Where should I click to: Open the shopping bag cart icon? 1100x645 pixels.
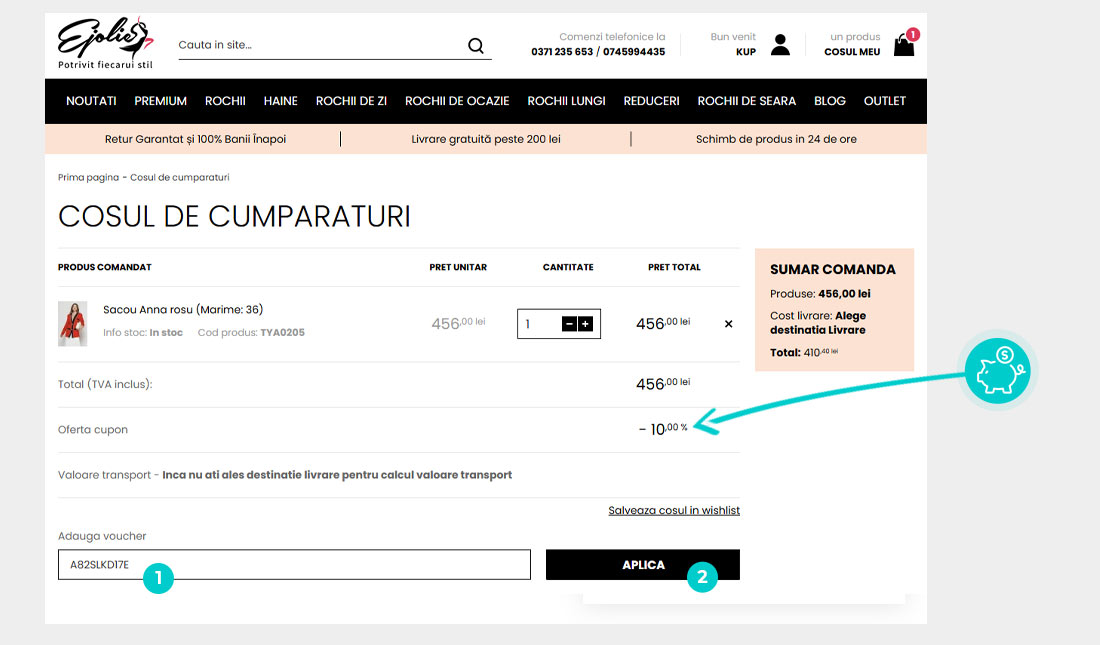(x=904, y=45)
